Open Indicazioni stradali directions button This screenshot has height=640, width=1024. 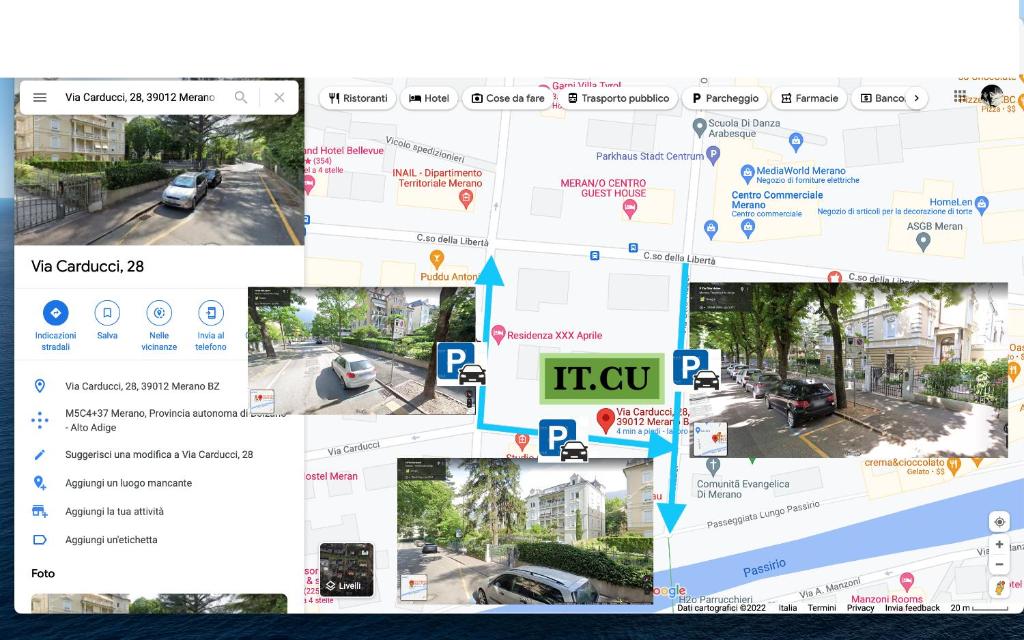point(56,313)
